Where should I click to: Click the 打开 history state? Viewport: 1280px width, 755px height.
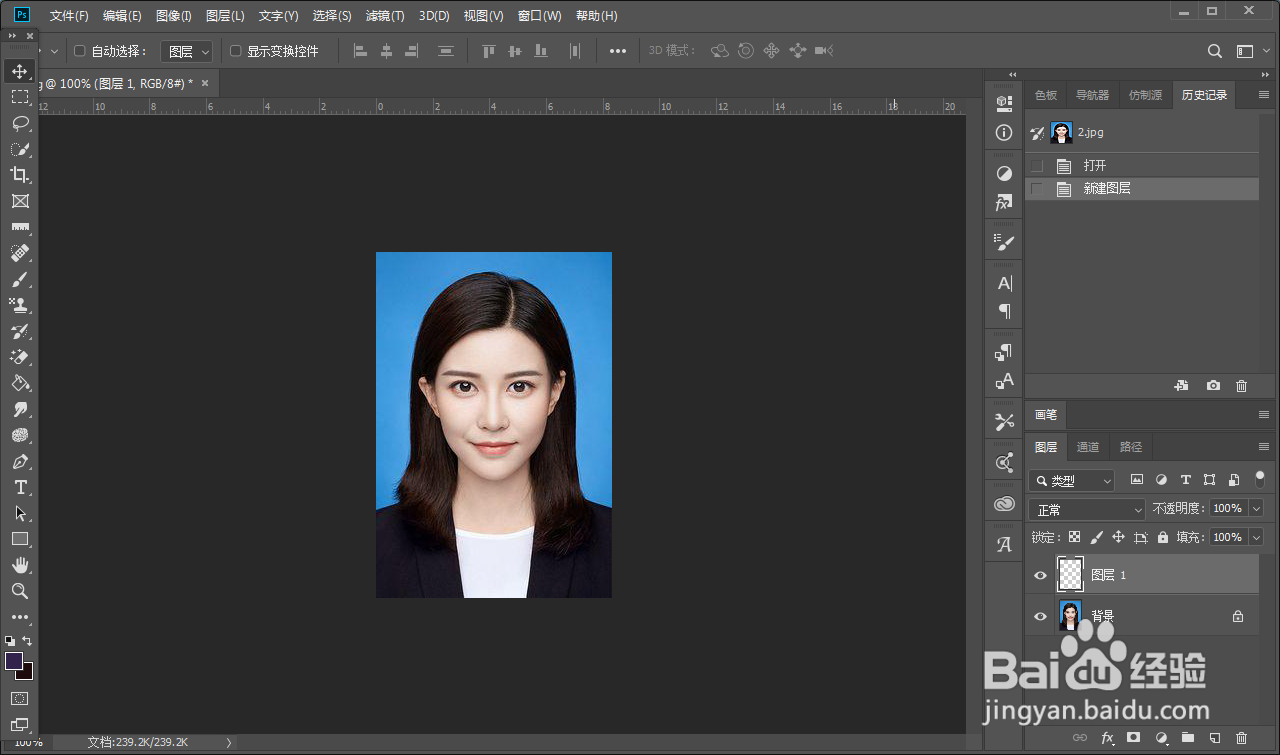click(x=1094, y=166)
